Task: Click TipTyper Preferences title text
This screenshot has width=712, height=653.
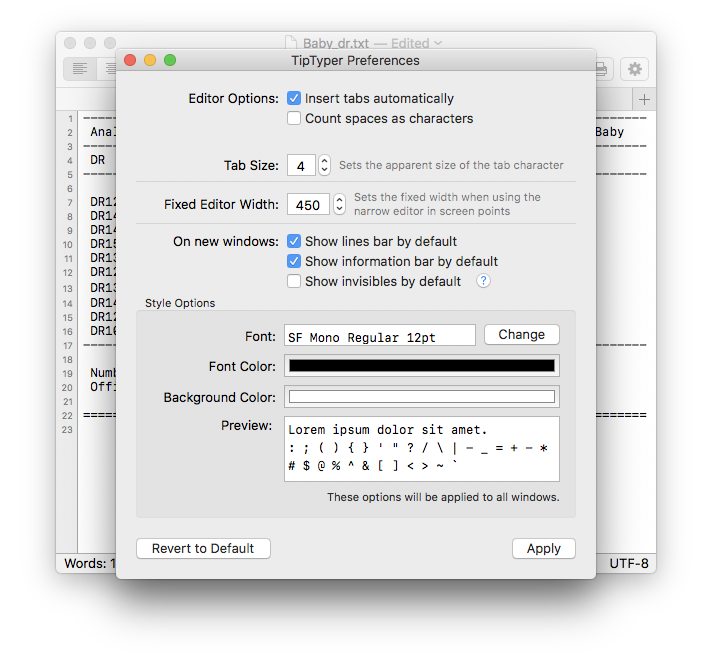Action: [x=356, y=60]
